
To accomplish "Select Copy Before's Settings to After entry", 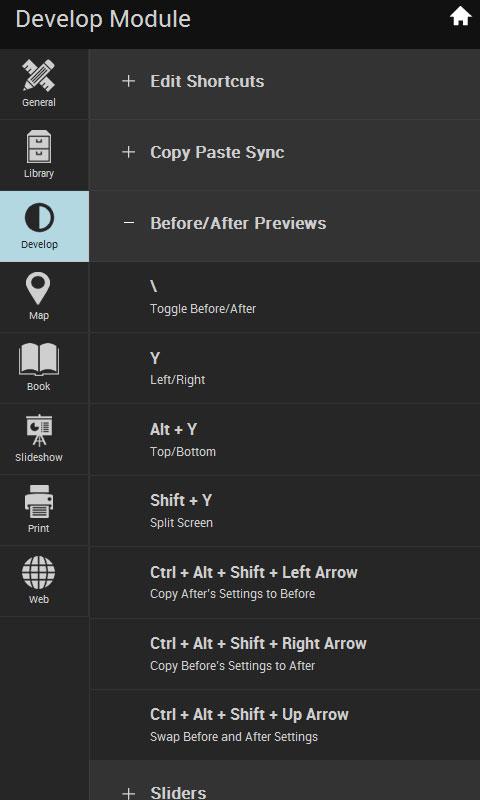I will 285,654.
